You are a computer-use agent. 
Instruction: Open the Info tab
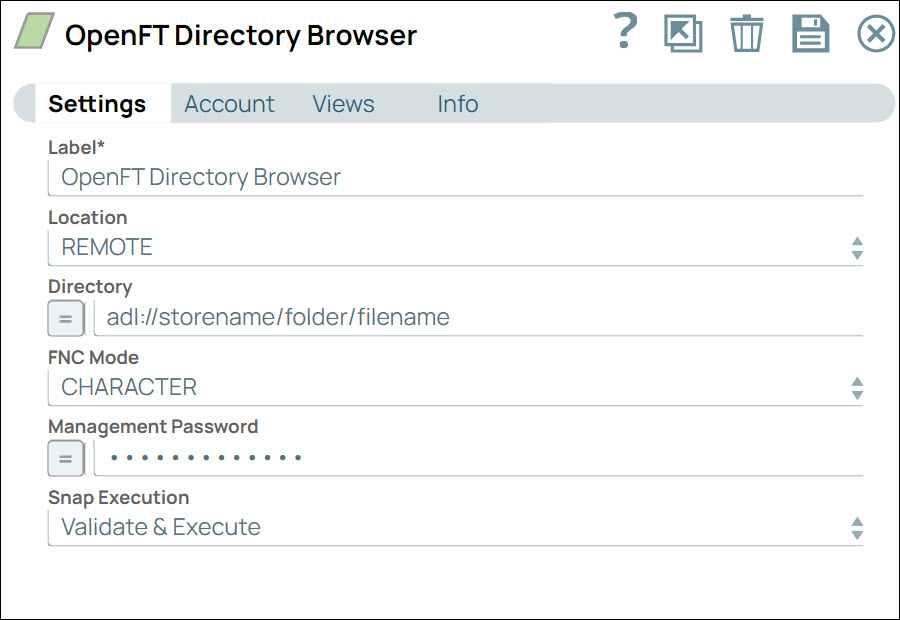pyautogui.click(x=457, y=103)
